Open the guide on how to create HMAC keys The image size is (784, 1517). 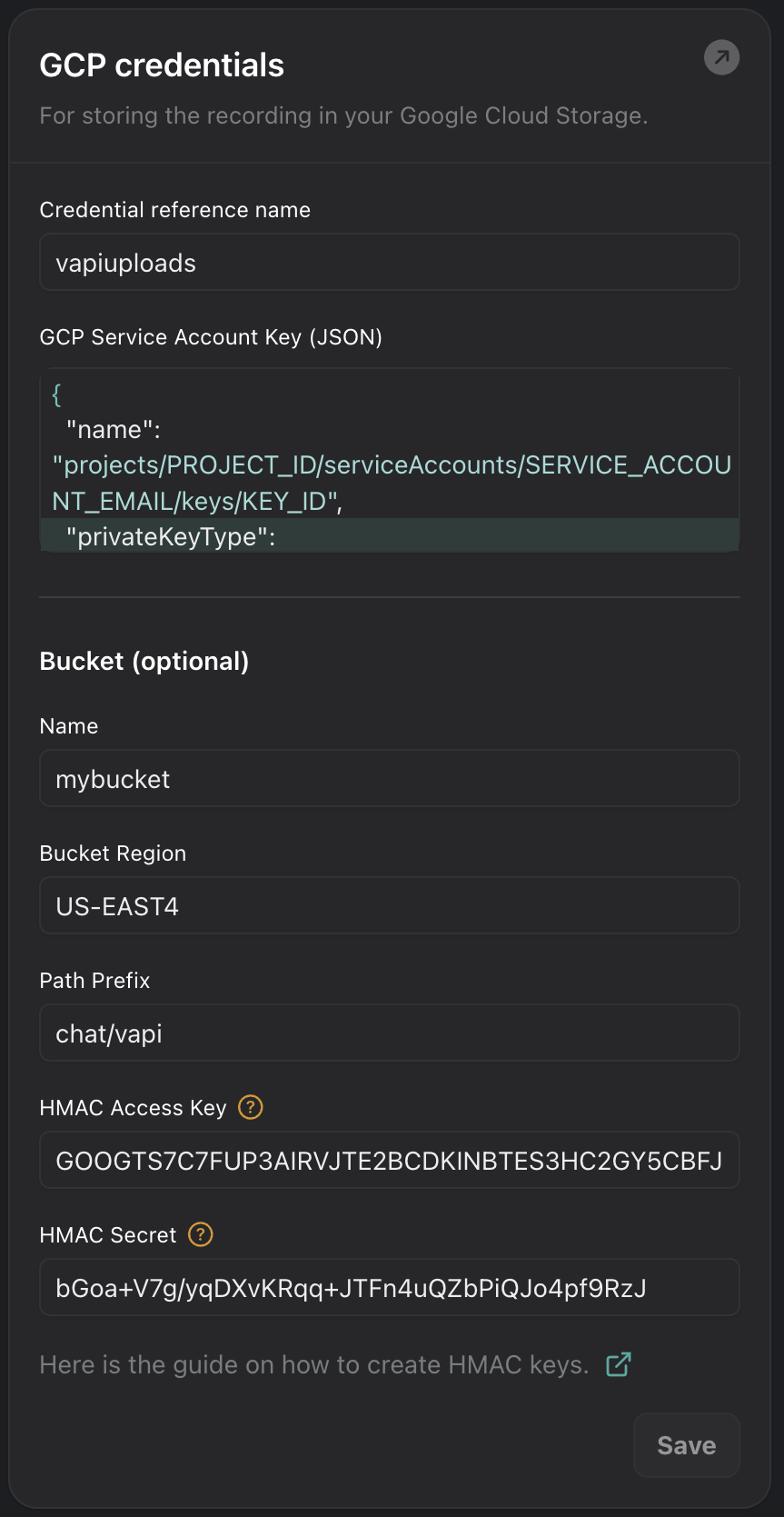click(x=313, y=1364)
